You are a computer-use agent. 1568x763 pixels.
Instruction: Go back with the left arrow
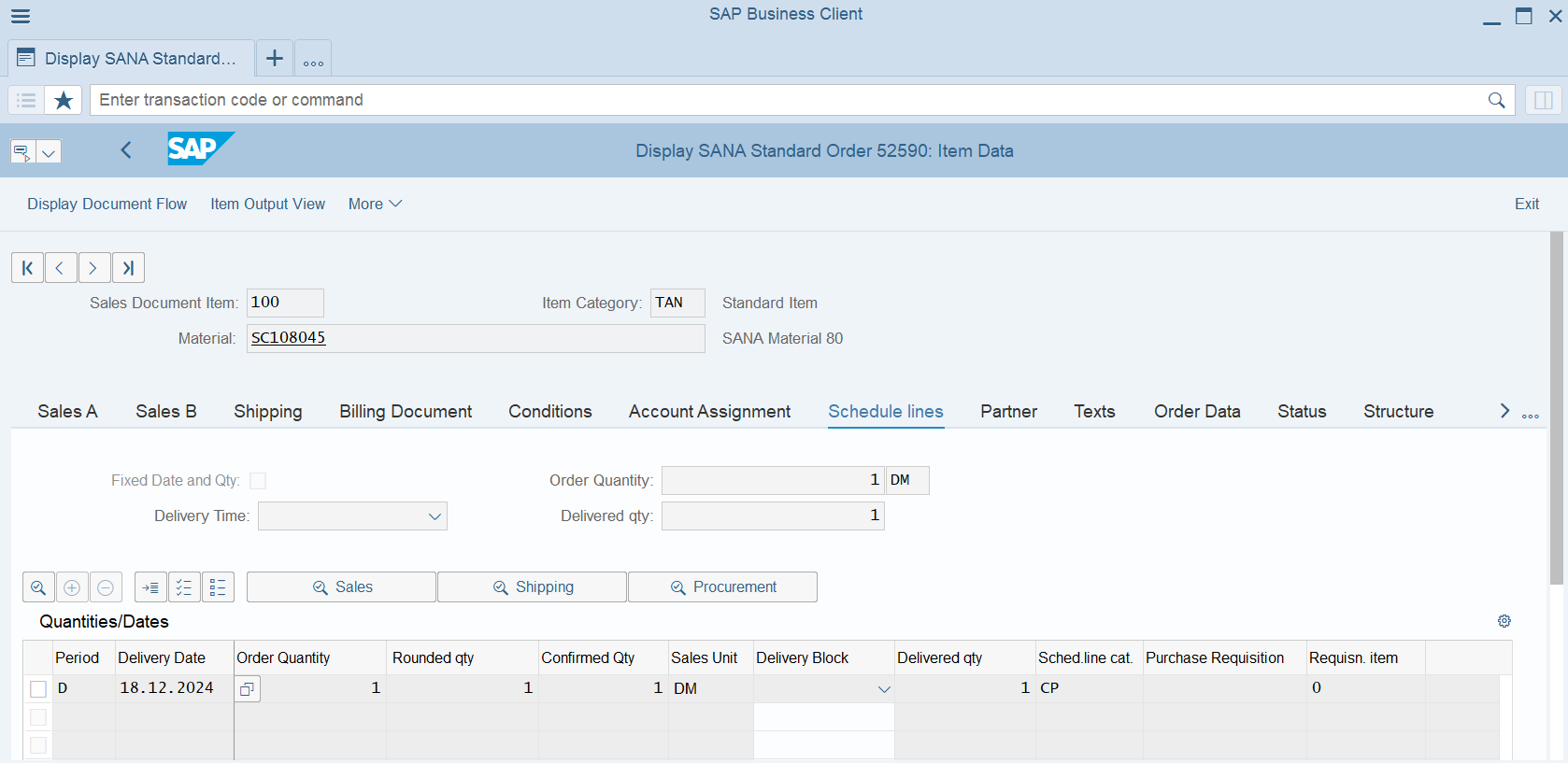tap(126, 149)
